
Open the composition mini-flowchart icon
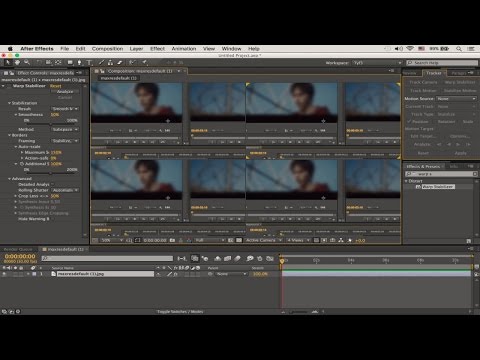pyautogui.click(x=182, y=258)
